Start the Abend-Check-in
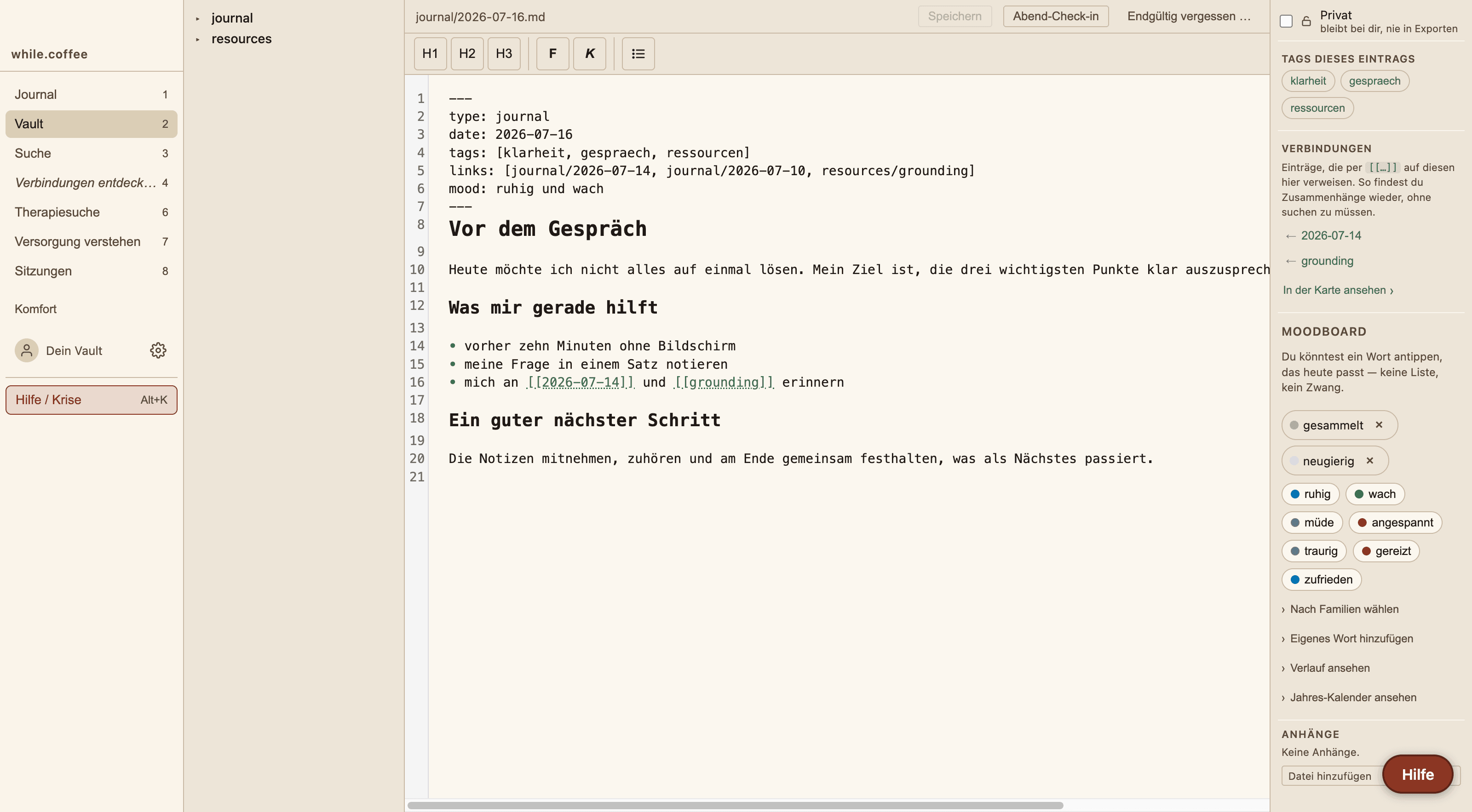Image resolution: width=1472 pixels, height=812 pixels. coord(1055,16)
